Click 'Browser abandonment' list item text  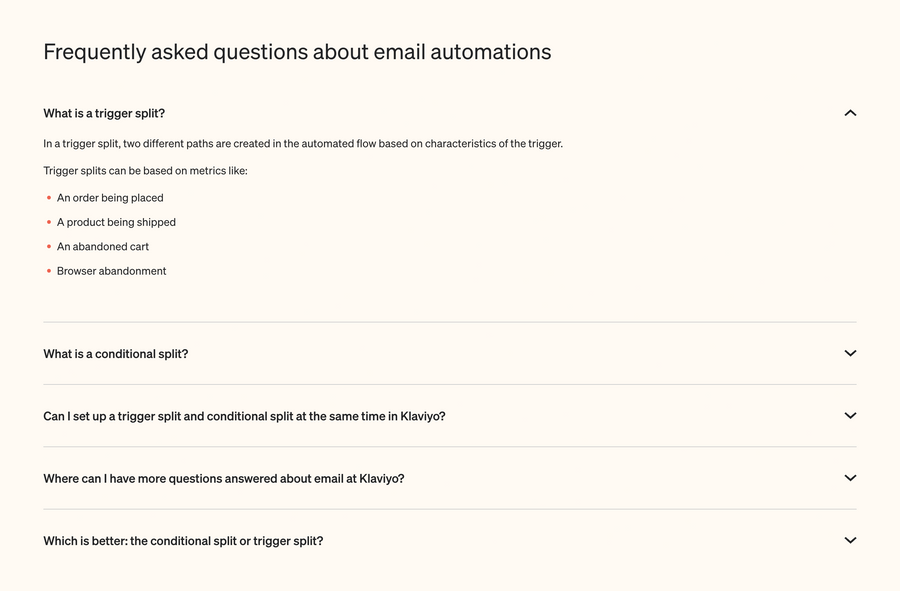tap(112, 271)
